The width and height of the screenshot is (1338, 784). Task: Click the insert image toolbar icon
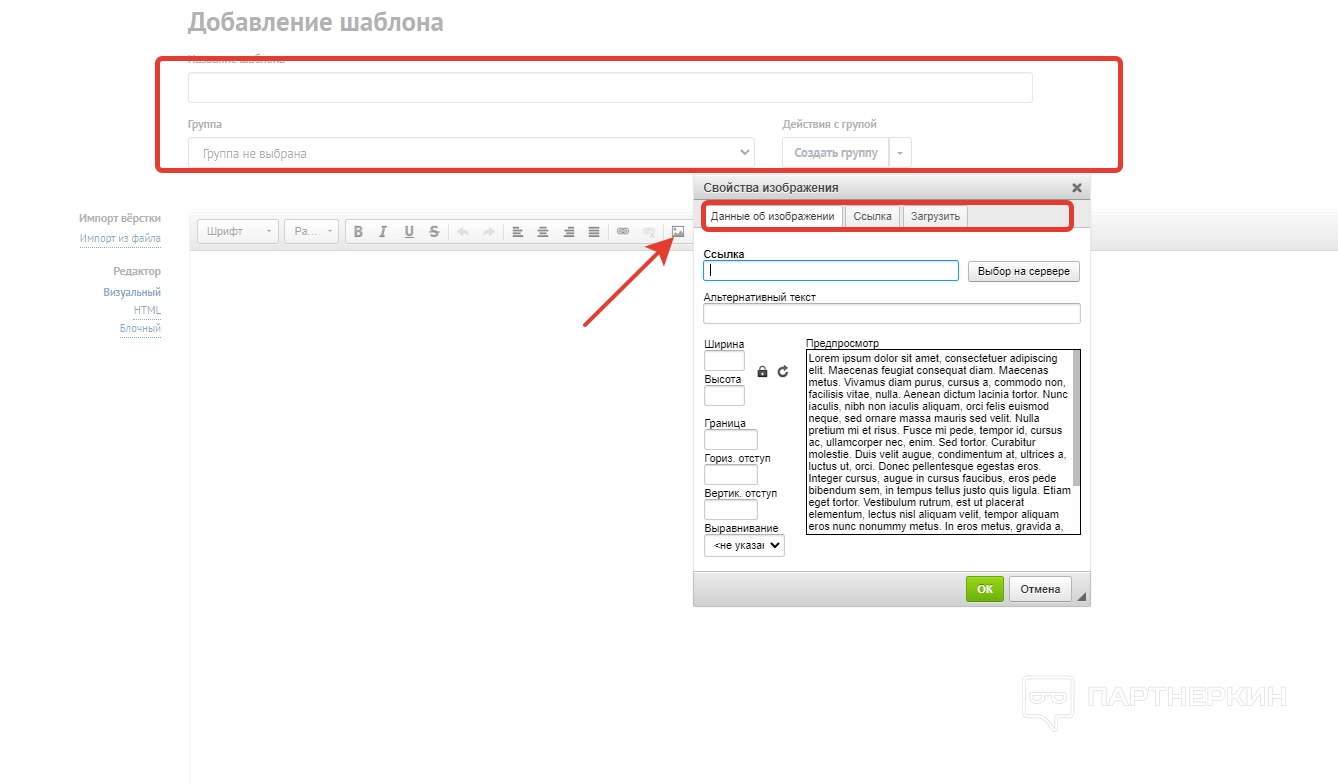[678, 232]
